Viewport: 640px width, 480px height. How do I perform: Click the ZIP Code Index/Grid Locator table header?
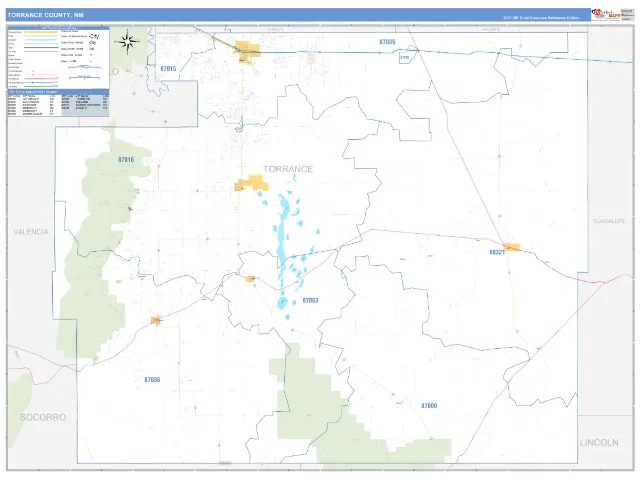pos(58,92)
